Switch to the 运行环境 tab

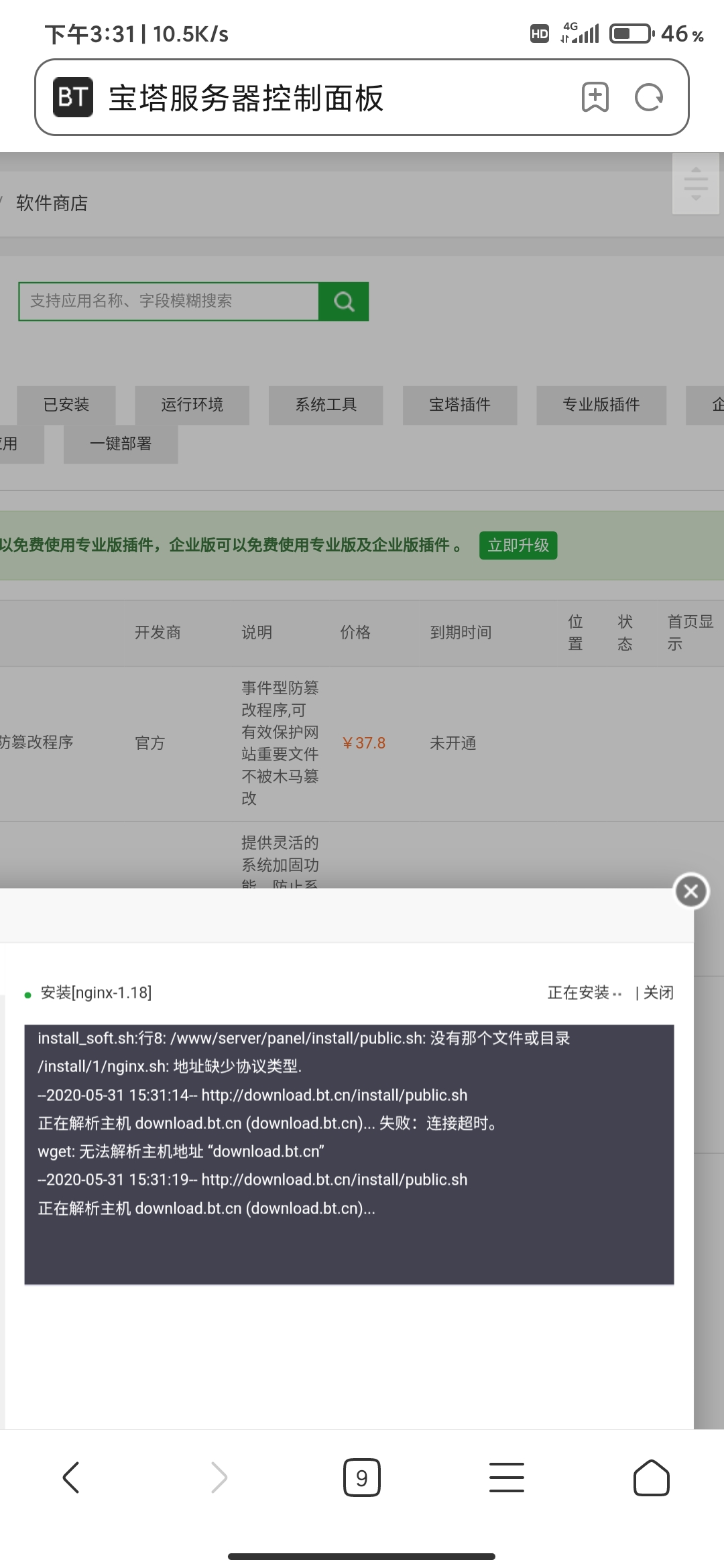tap(192, 405)
